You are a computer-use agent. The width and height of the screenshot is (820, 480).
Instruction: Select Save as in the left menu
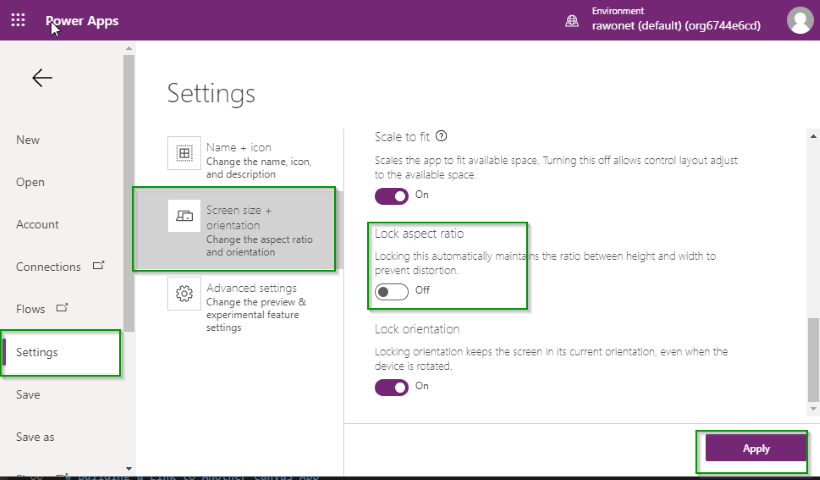[35, 437]
